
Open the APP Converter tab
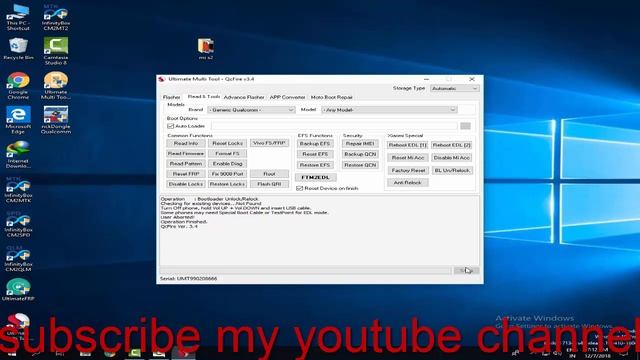287,97
